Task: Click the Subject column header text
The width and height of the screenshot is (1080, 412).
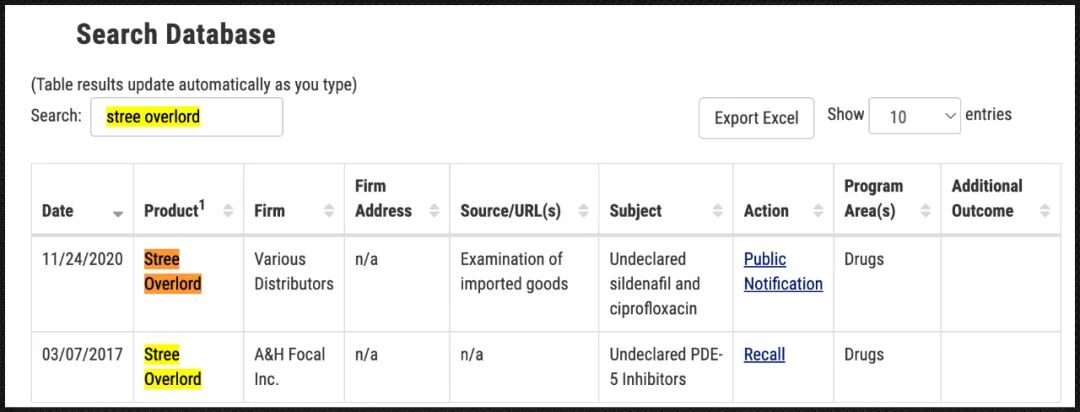Action: pyautogui.click(x=635, y=211)
